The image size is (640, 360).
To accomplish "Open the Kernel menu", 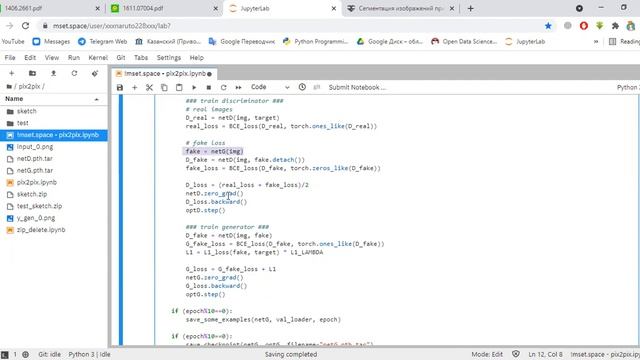I will click(98, 58).
